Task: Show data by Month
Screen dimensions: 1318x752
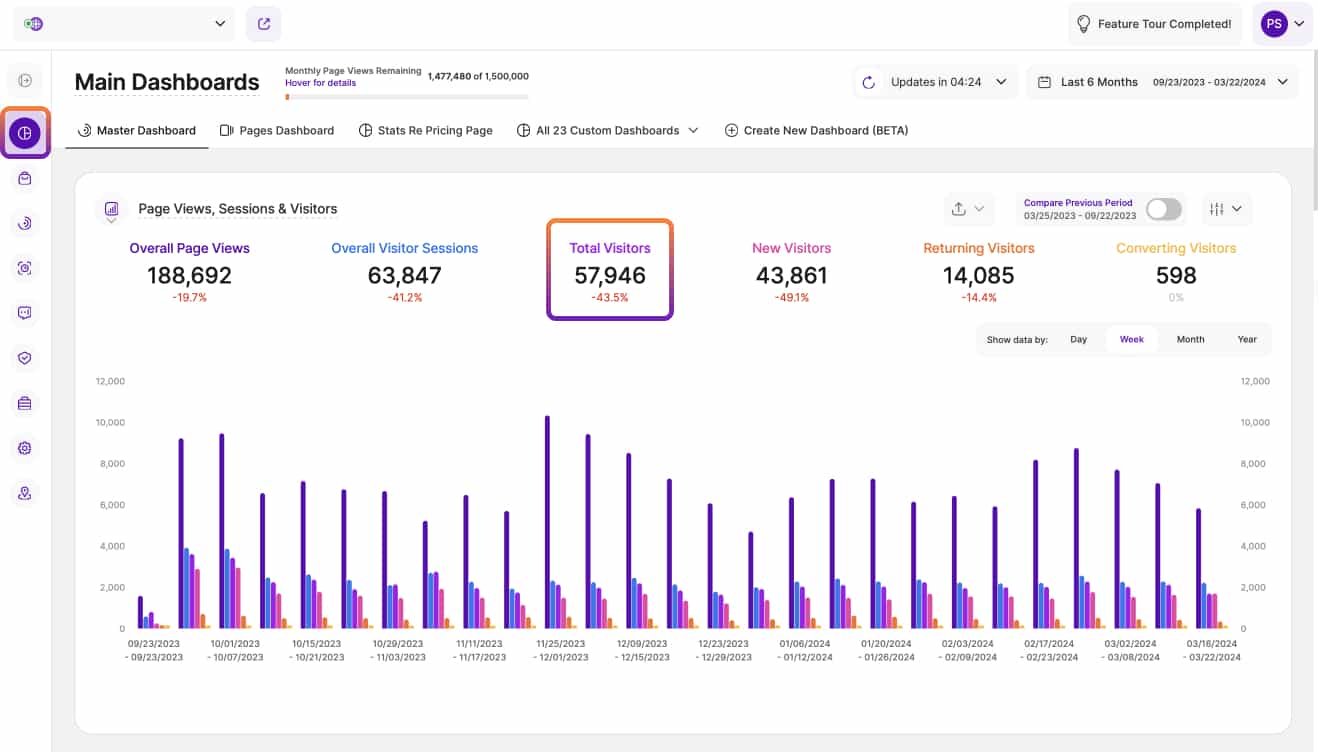Action: tap(1190, 339)
